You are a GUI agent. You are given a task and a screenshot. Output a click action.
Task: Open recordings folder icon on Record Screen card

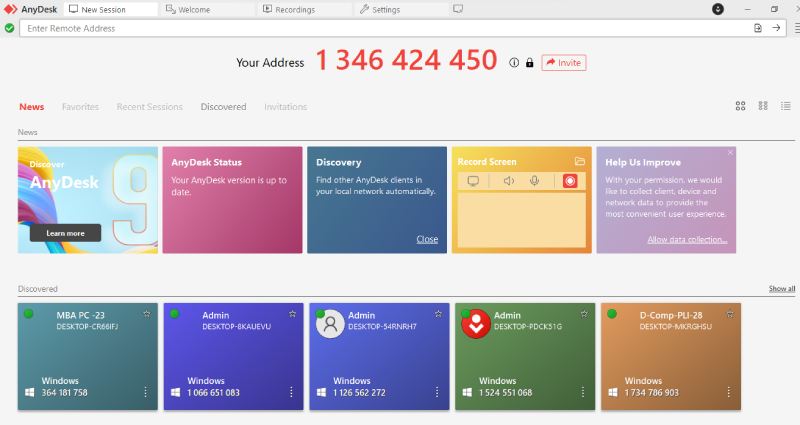[580, 161]
